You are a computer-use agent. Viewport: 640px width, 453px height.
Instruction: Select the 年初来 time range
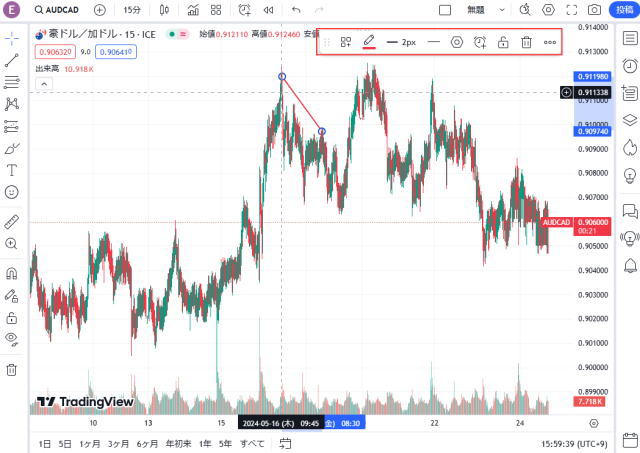(x=178, y=444)
